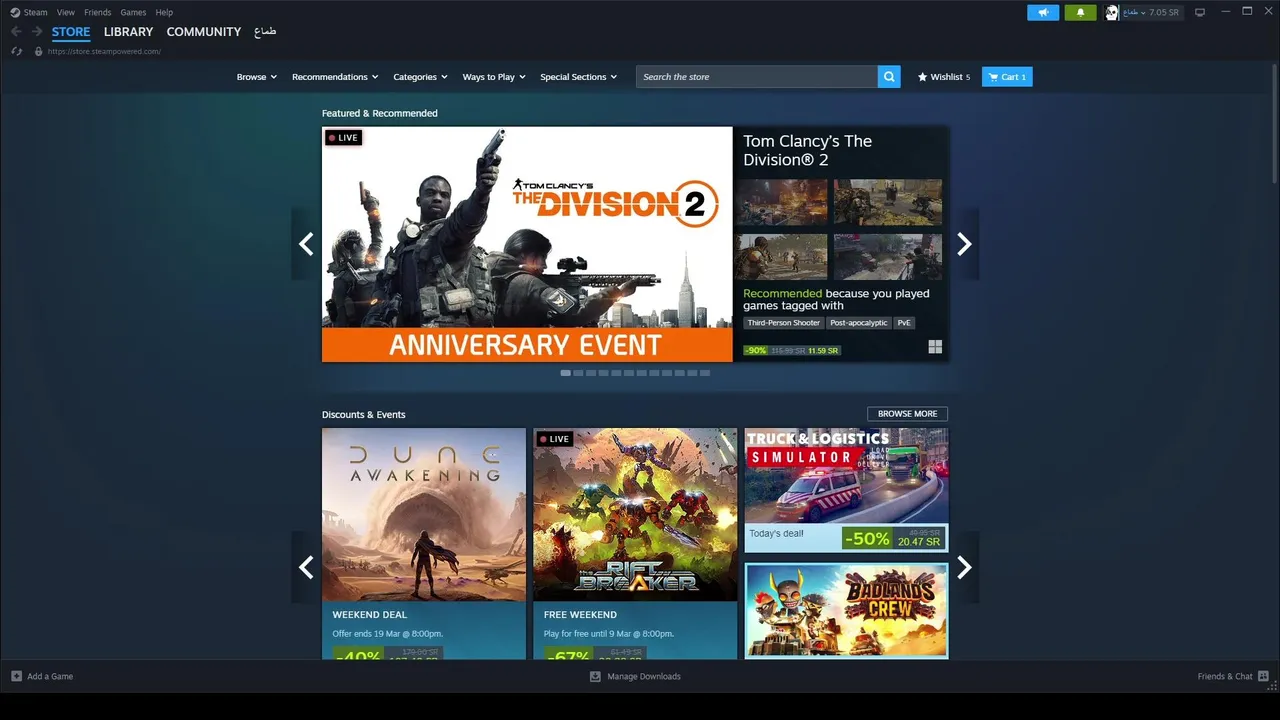1280x720 pixels.
Task: Click the Add a Game plus icon
Action: (x=16, y=676)
